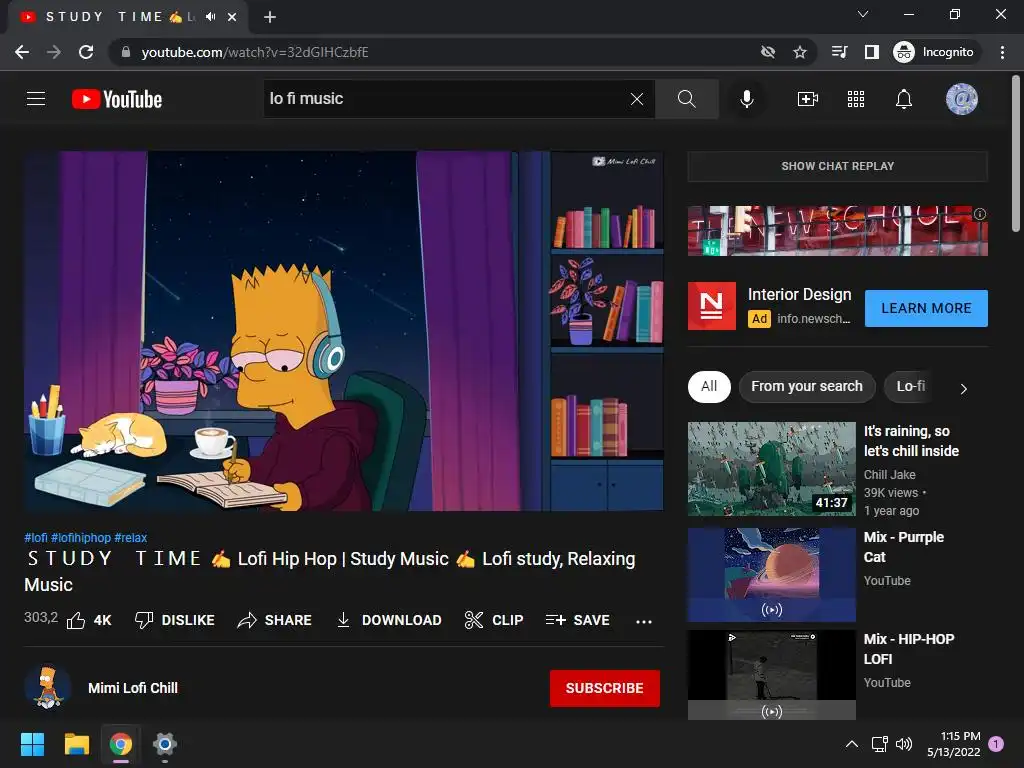Open the three-dot more actions menu
1024x768 pixels.
[x=644, y=621]
